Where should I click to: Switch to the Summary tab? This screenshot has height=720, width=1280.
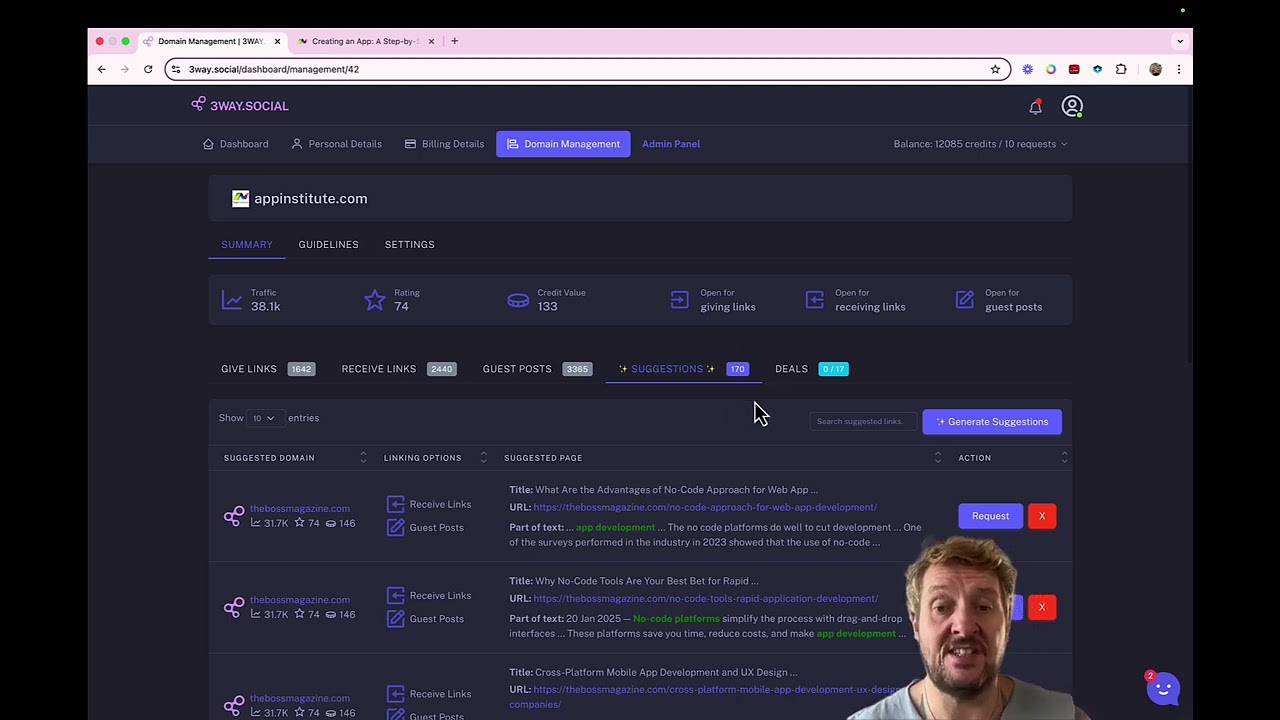[247, 244]
